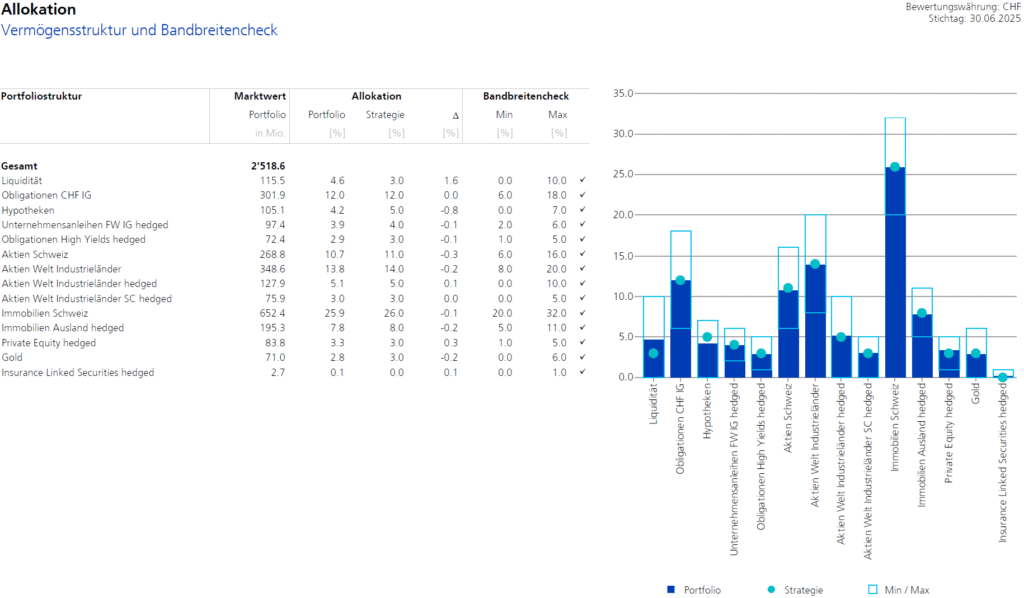Select the checkmark beside the Gold row

pos(581,358)
